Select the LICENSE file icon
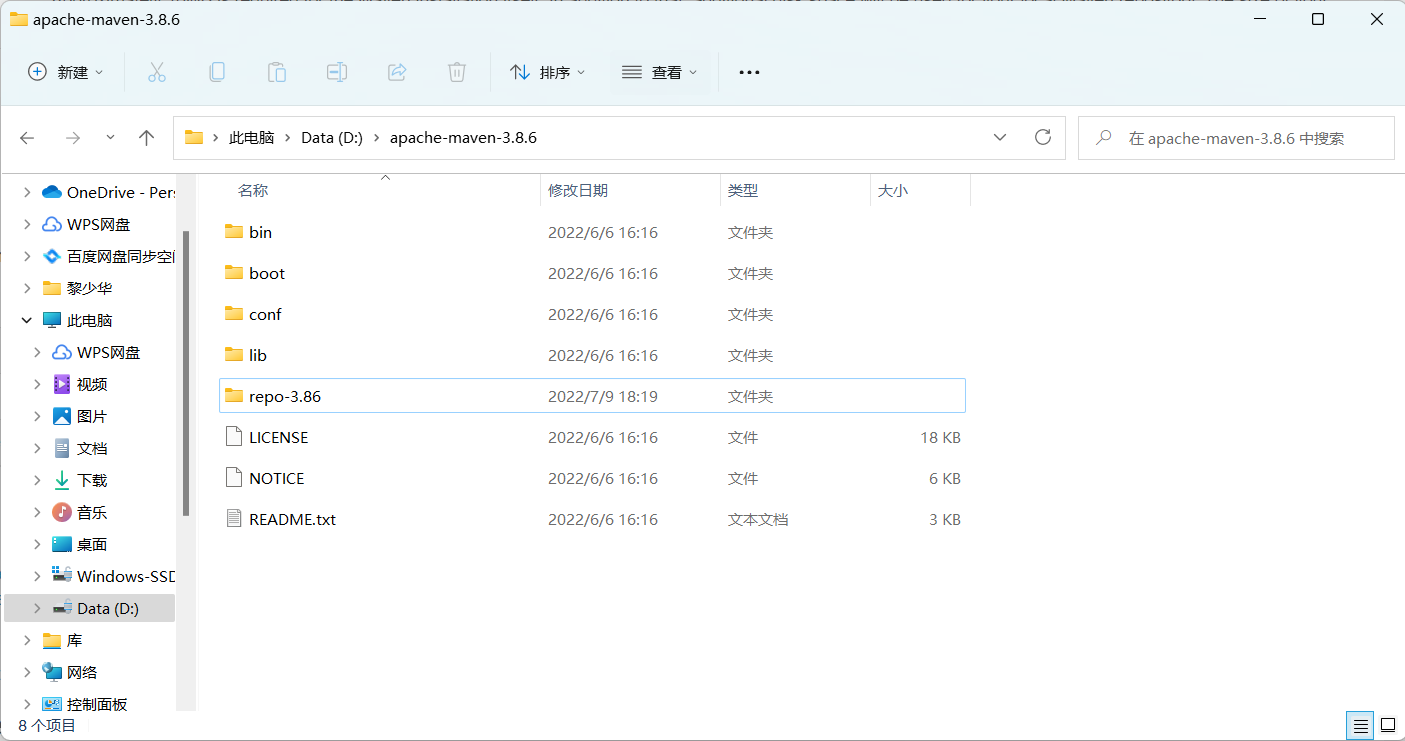Viewport: 1405px width, 741px height. pos(234,437)
